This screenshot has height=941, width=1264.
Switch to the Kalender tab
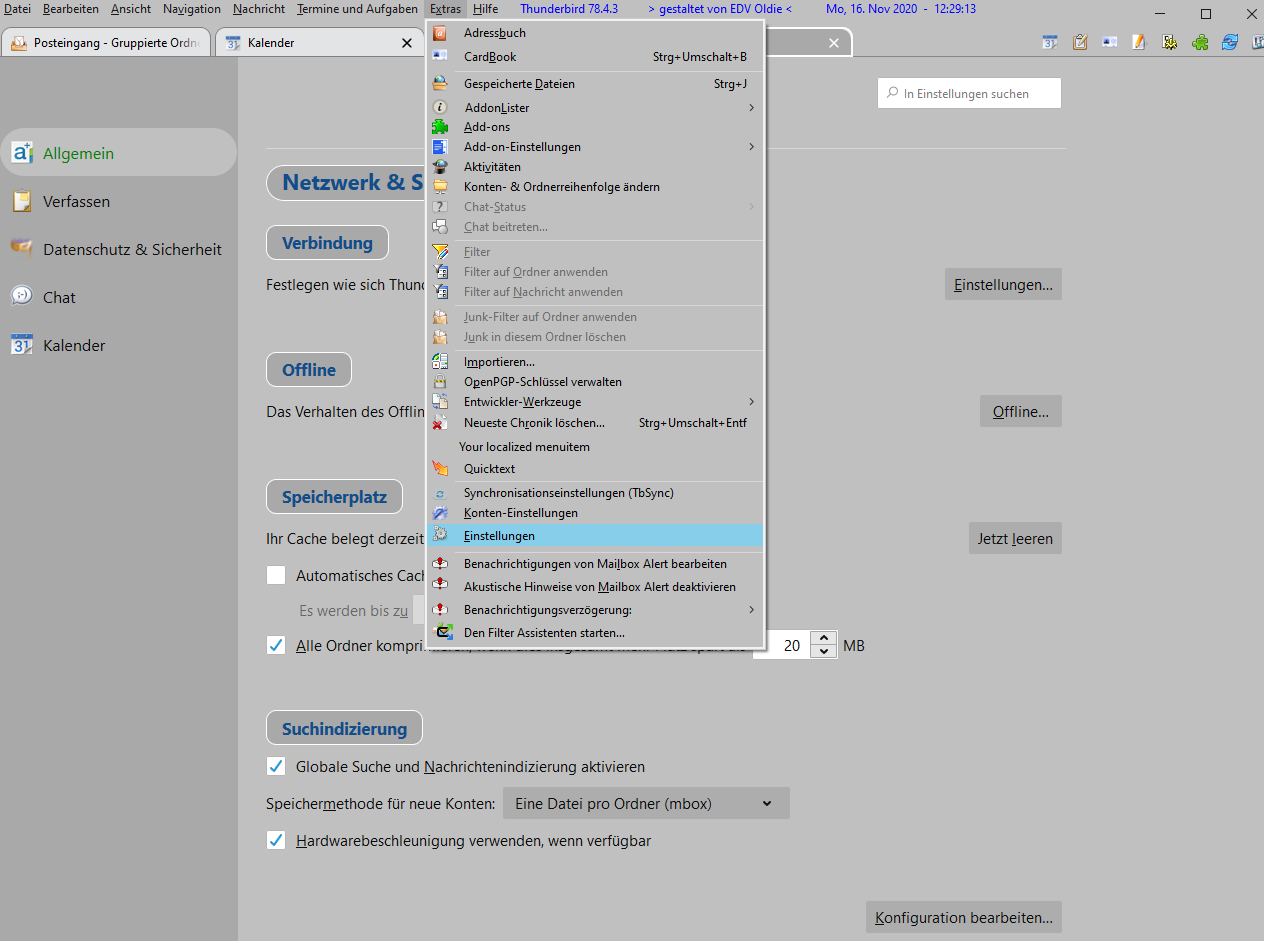tap(320, 43)
